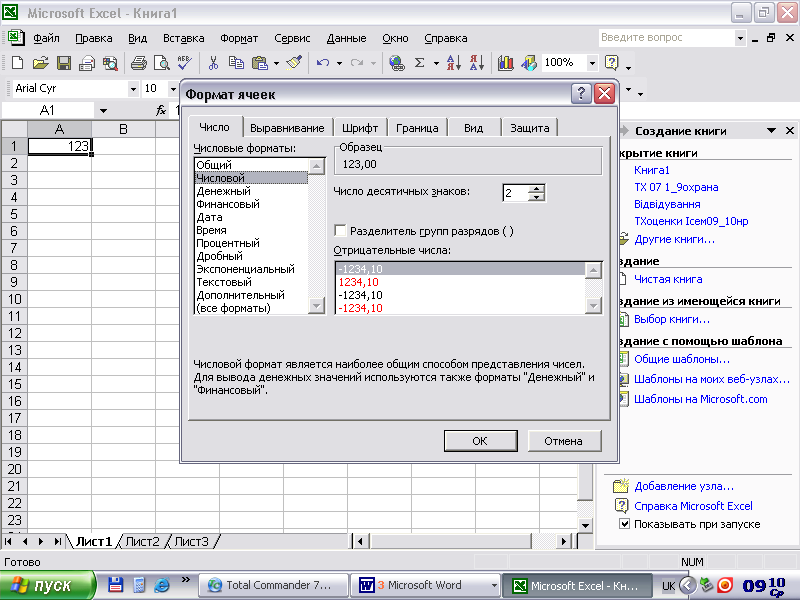This screenshot has height=600, width=800.
Task: Toggle Show at startup checkbox
Action: tap(624, 524)
